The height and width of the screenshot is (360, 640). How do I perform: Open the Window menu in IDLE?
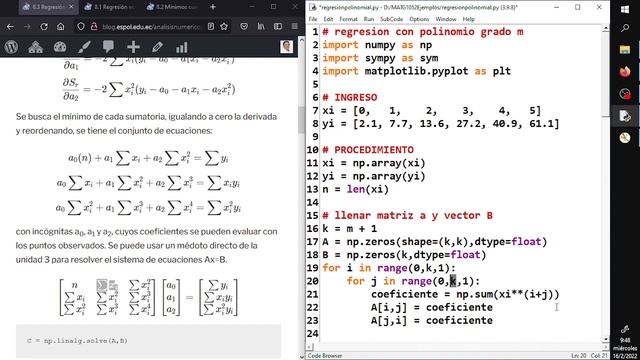tap(446, 19)
